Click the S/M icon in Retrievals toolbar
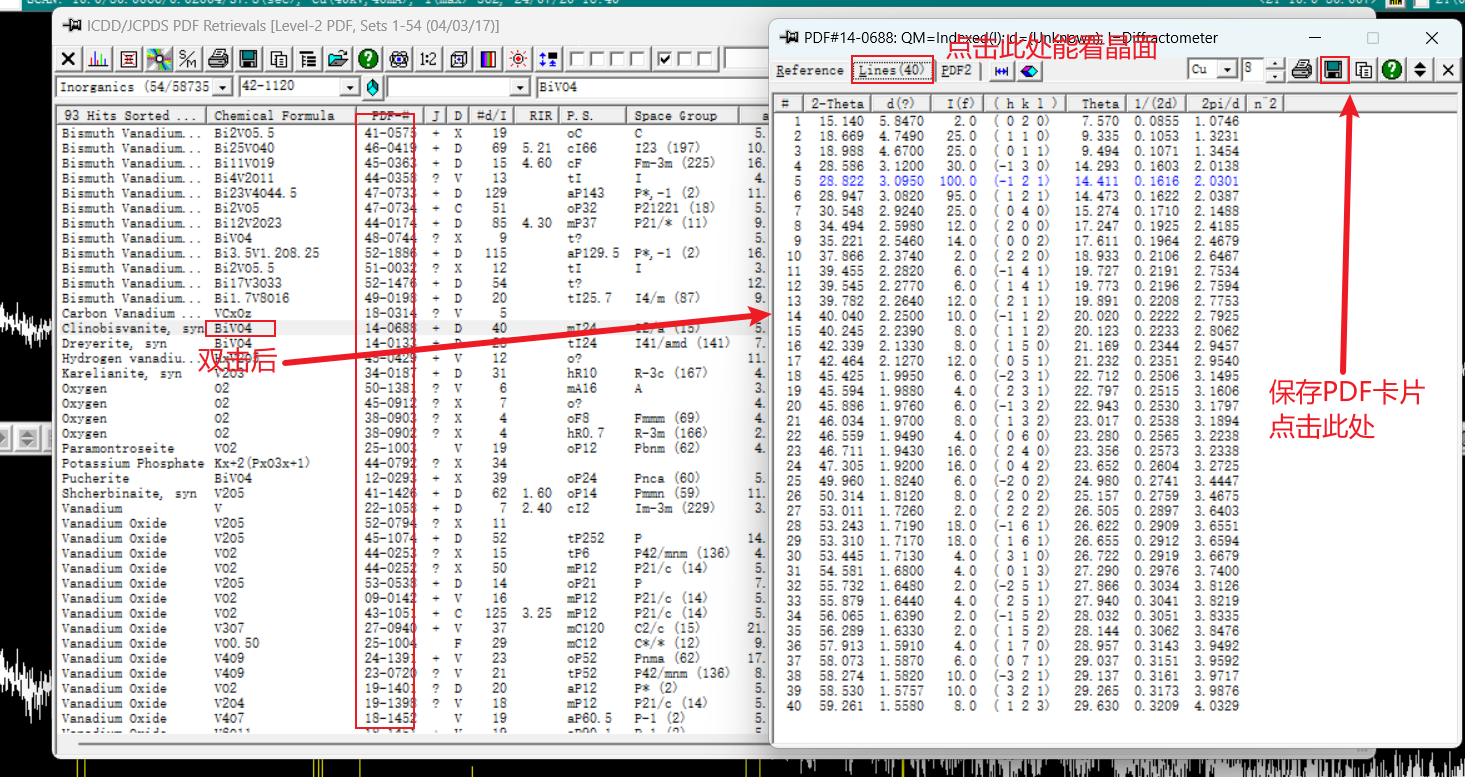 coord(187,59)
